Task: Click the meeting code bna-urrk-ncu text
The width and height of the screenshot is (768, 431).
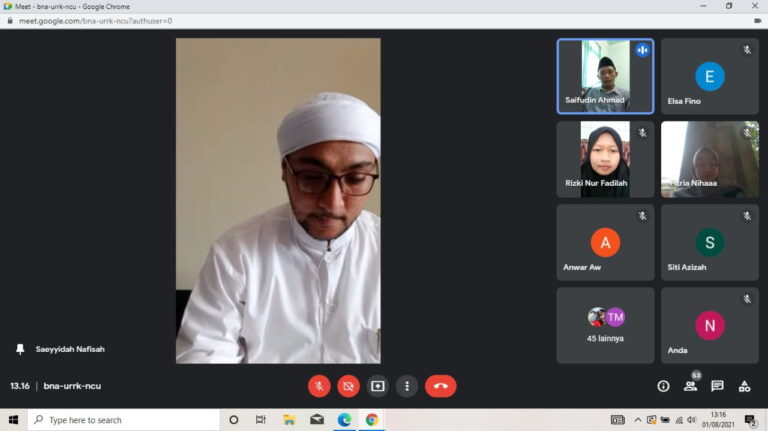Action: tap(72, 386)
